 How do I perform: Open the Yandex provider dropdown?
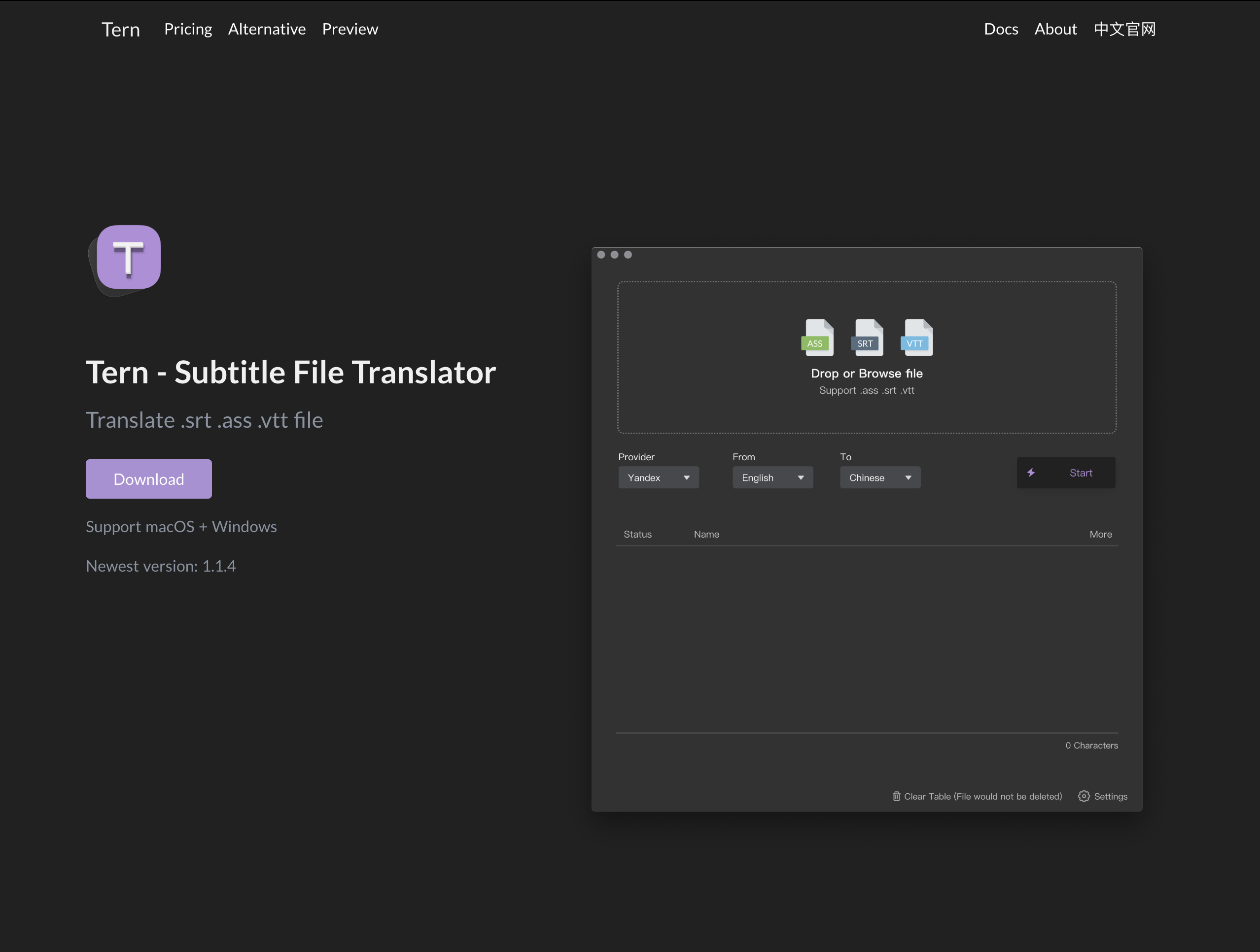[x=658, y=477]
